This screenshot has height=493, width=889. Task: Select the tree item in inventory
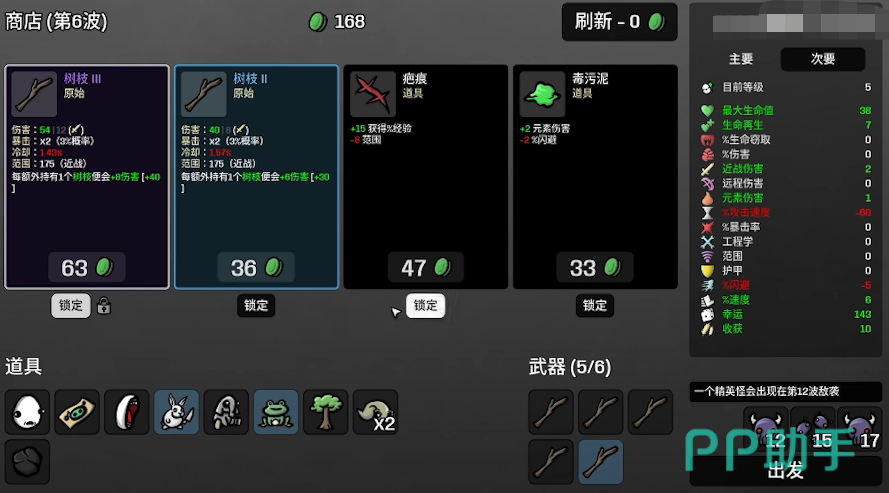tap(325, 412)
